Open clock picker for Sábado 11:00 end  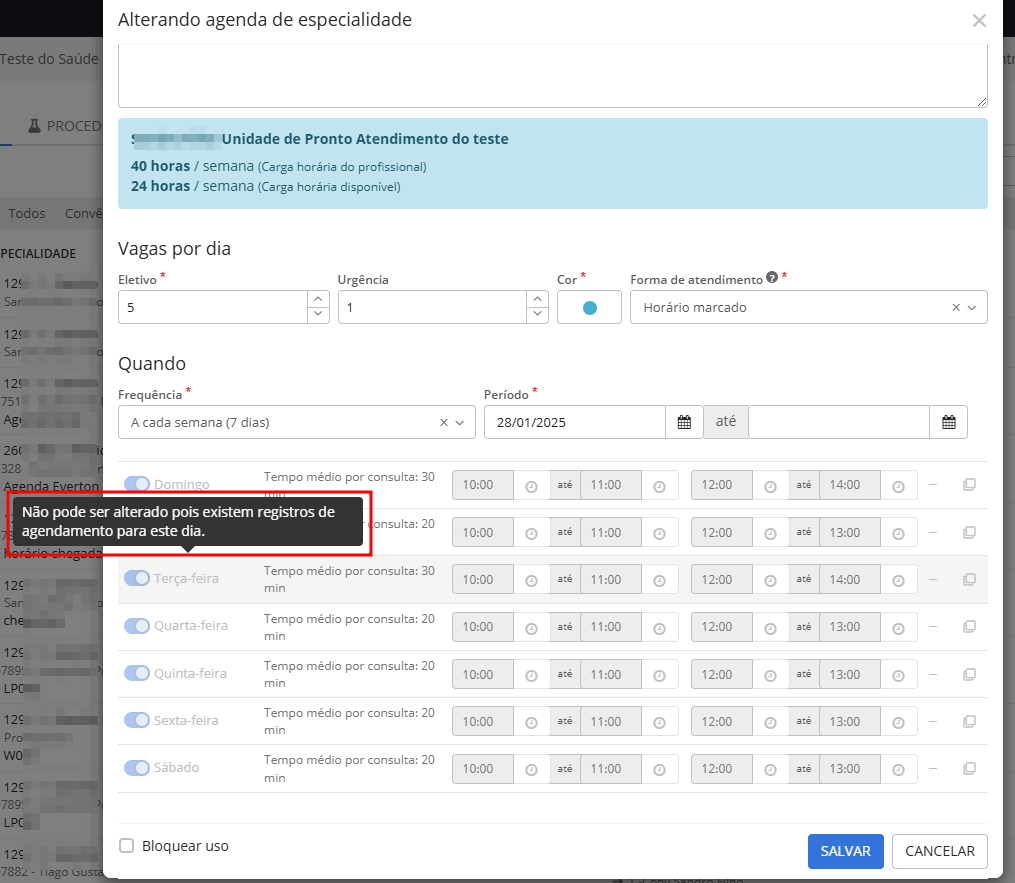659,770
